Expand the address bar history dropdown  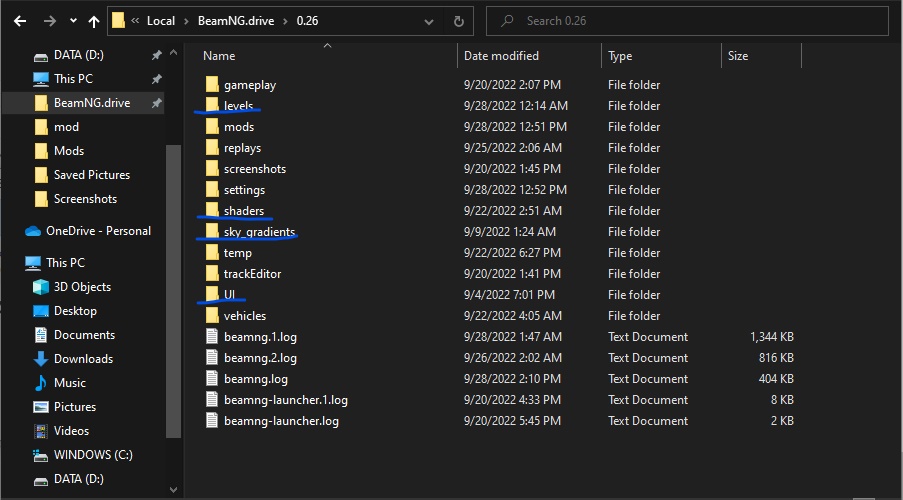(x=428, y=22)
